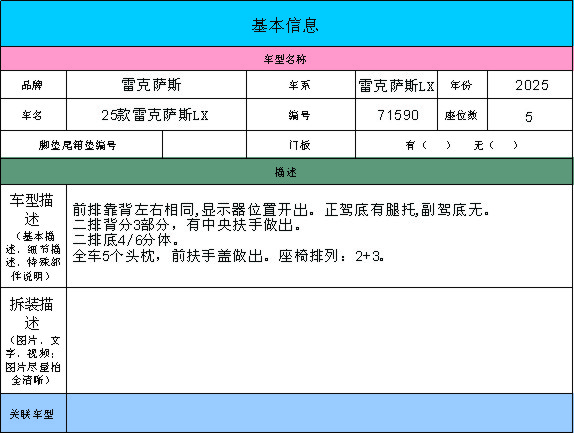The height and width of the screenshot is (433, 574).
Task: Click the blue 关联车型 value cell
Action: (320, 413)
